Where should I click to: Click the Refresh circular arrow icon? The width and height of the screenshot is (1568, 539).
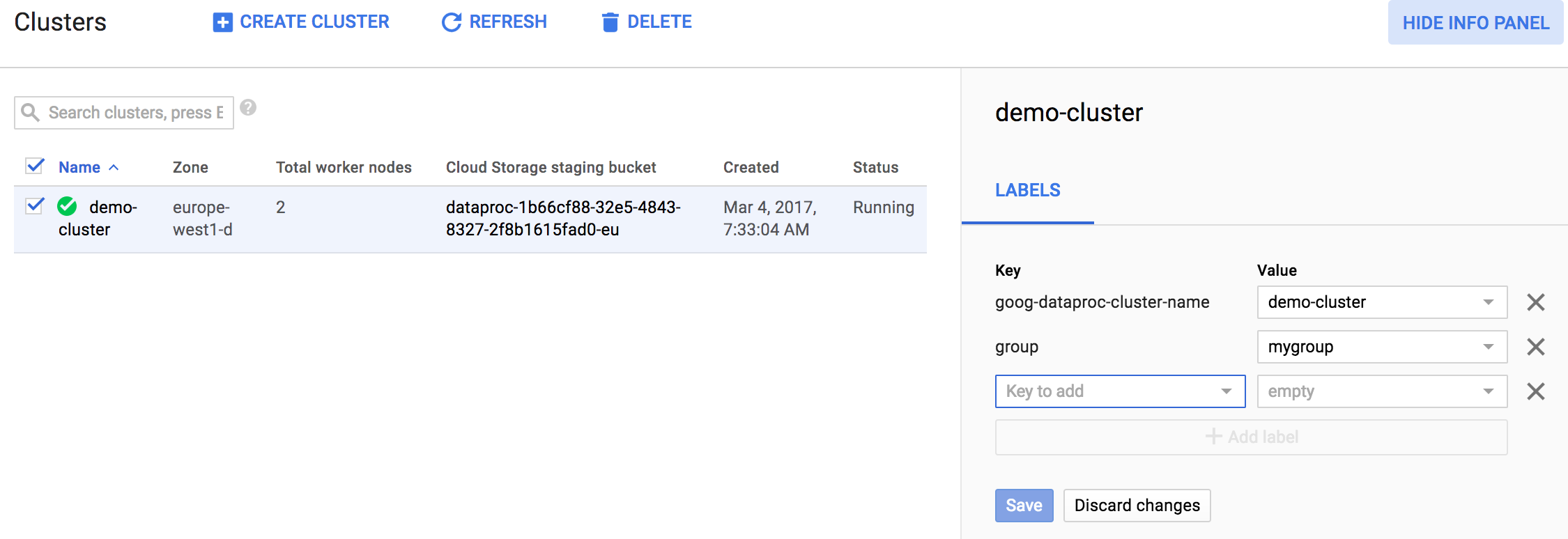452,22
